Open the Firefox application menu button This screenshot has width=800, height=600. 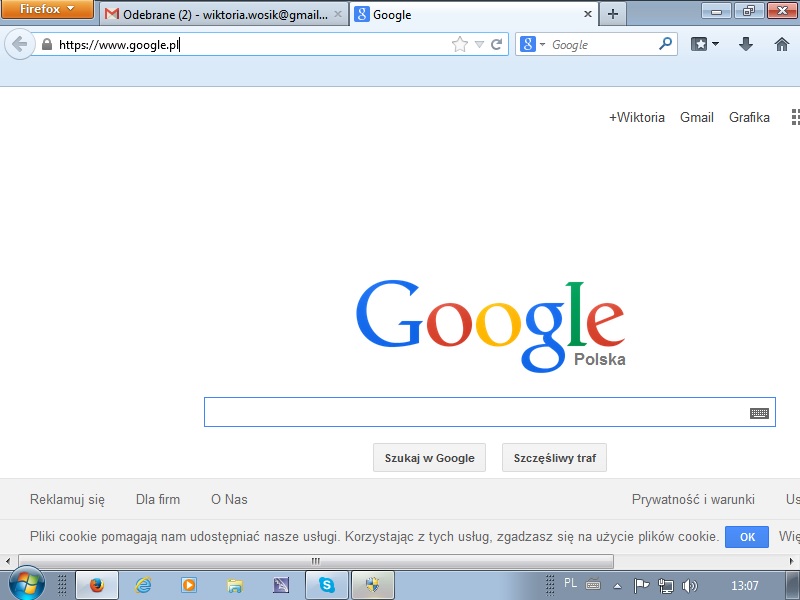47,9
